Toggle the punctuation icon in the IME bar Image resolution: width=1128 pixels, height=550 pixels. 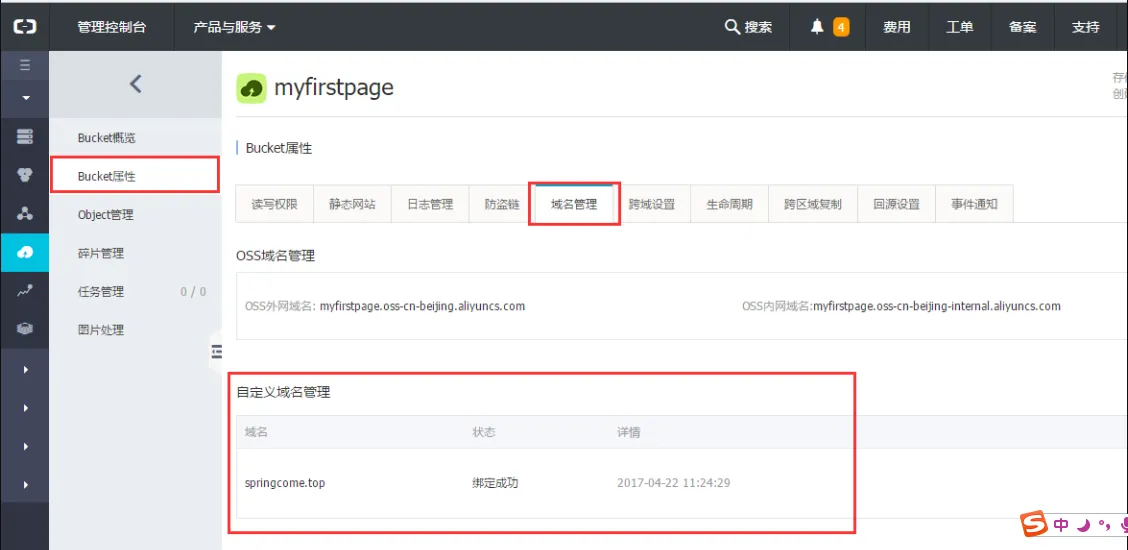coord(1104,528)
